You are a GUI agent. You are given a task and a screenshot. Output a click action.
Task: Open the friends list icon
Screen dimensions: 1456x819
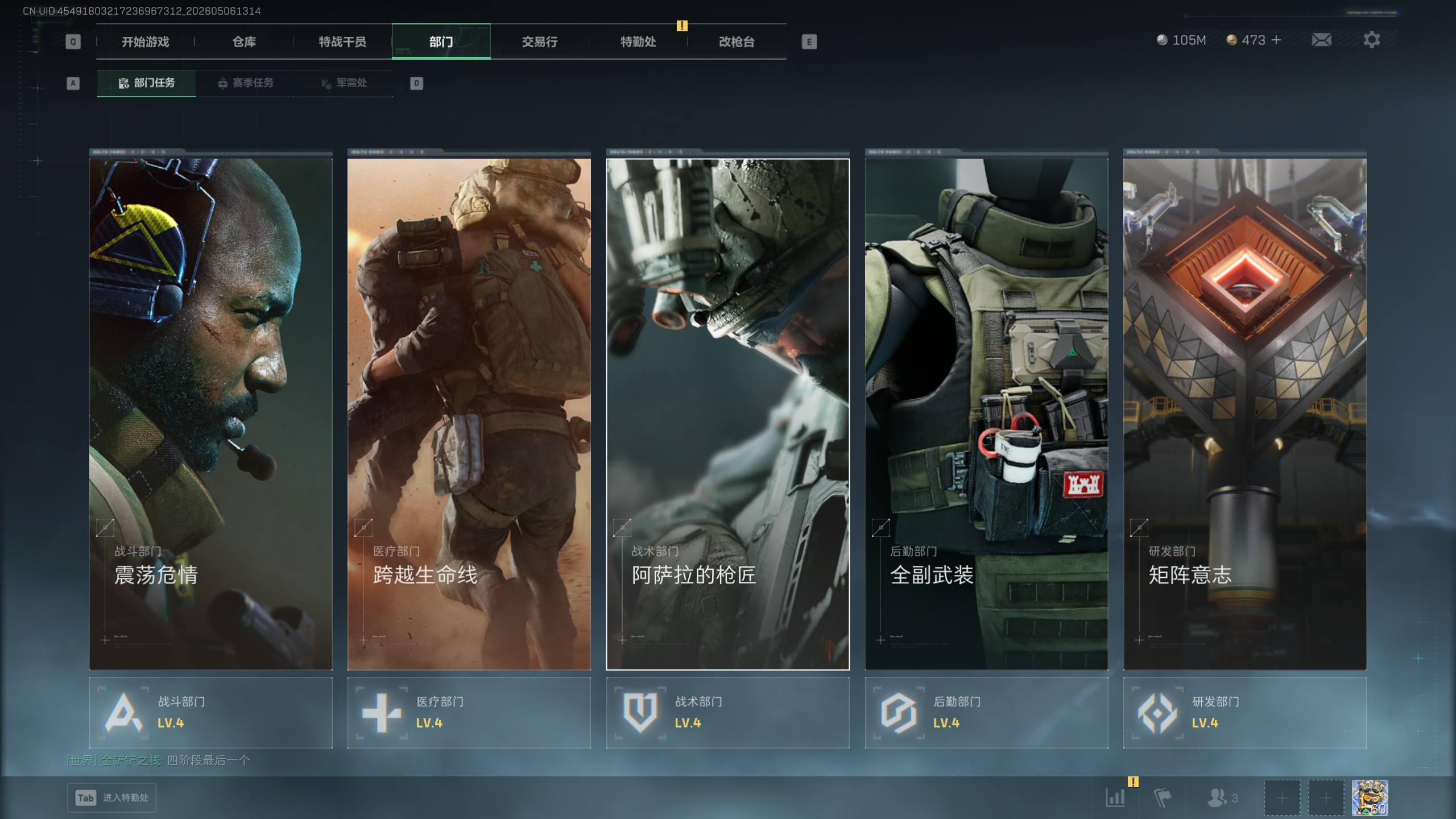click(1217, 797)
